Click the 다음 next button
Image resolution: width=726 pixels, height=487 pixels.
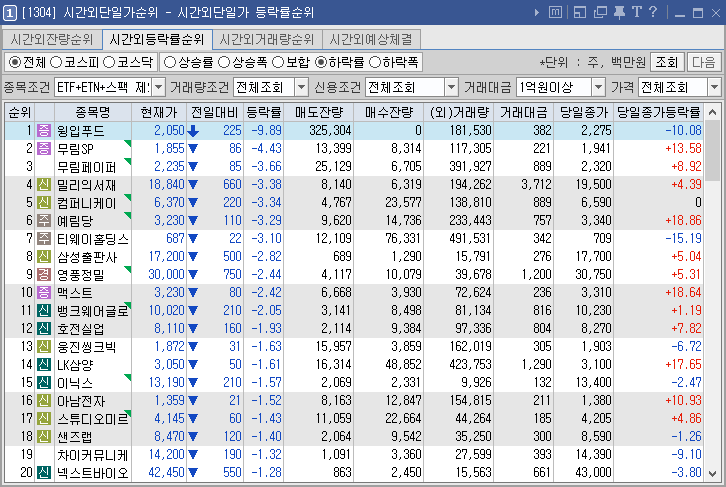click(704, 62)
